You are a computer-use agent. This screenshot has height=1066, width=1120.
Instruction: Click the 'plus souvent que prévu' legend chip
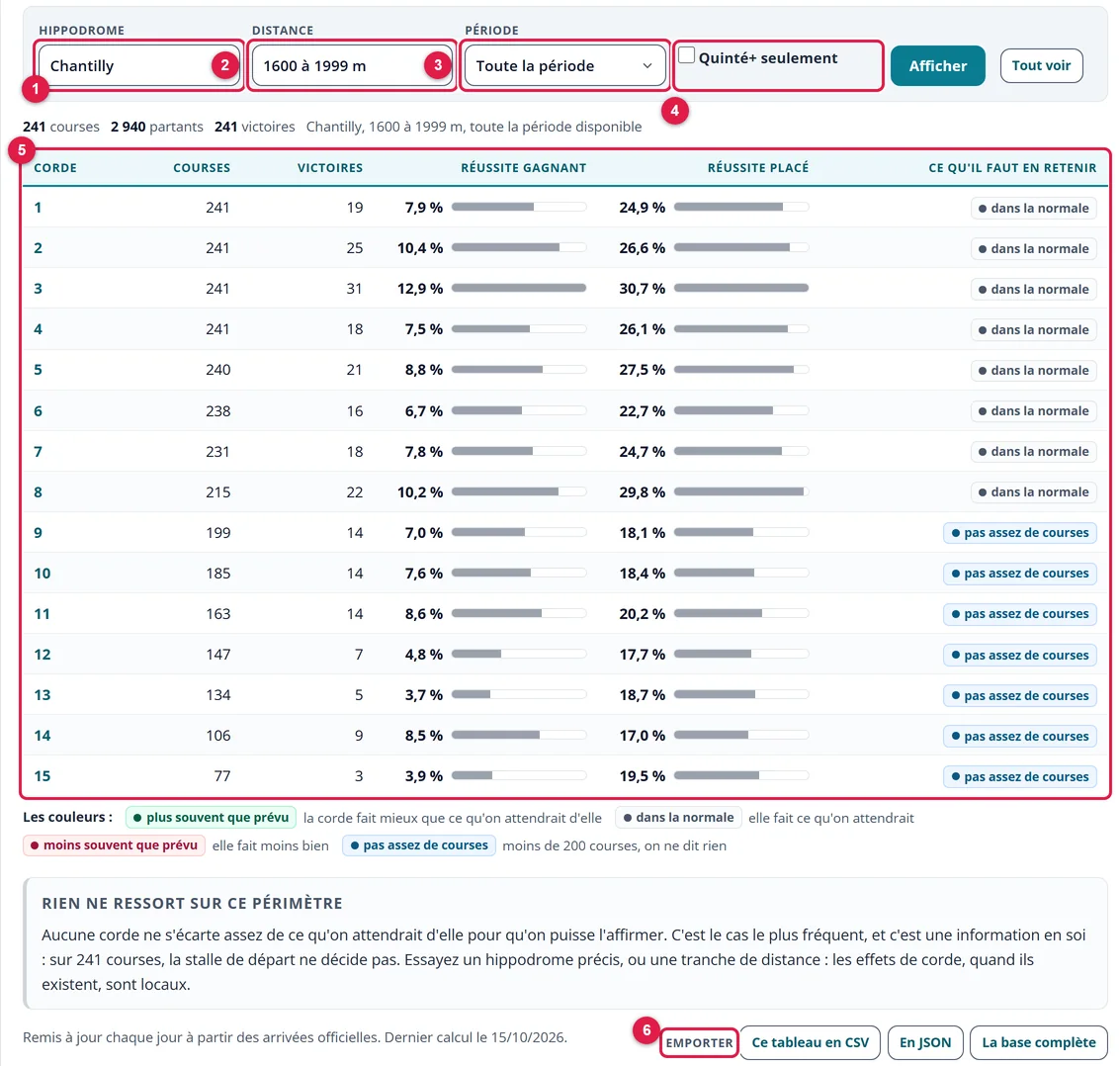pyautogui.click(x=211, y=818)
